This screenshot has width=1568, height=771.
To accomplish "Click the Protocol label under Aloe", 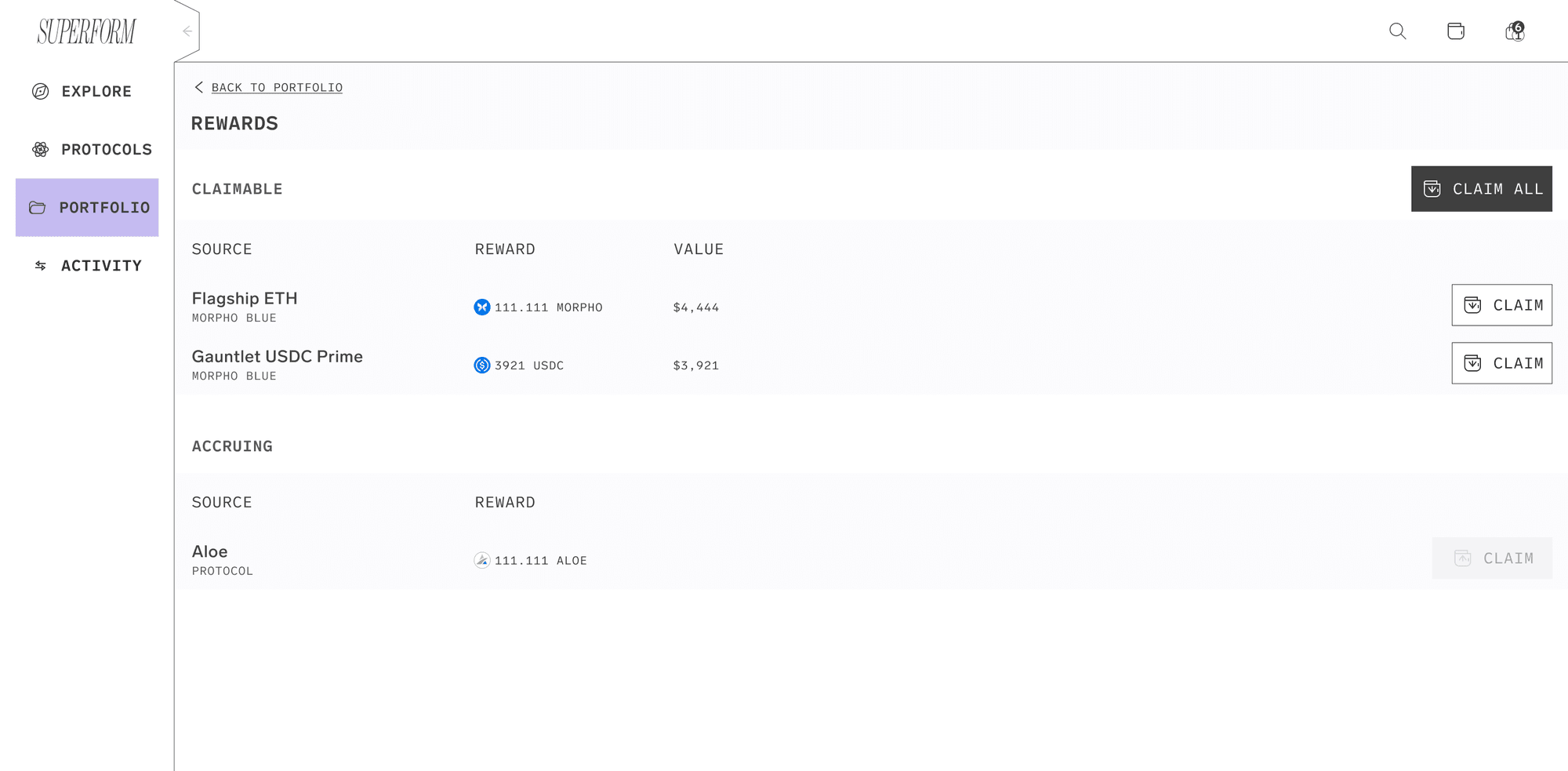I will click(x=223, y=571).
